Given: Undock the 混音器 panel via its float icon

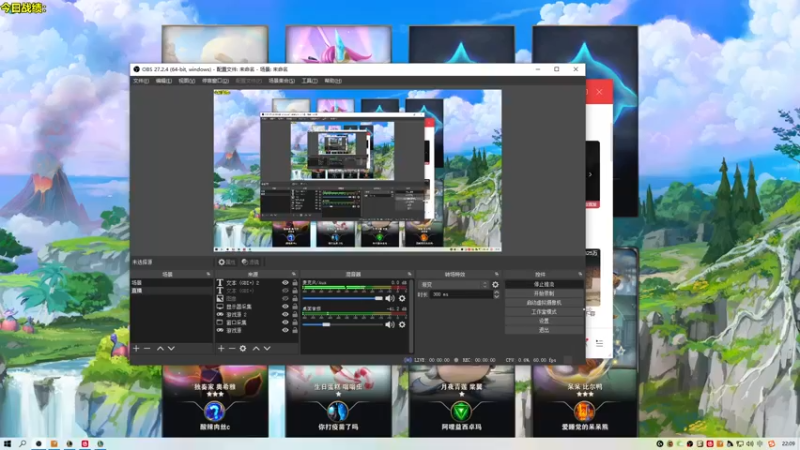Looking at the screenshot, I should pos(409,274).
